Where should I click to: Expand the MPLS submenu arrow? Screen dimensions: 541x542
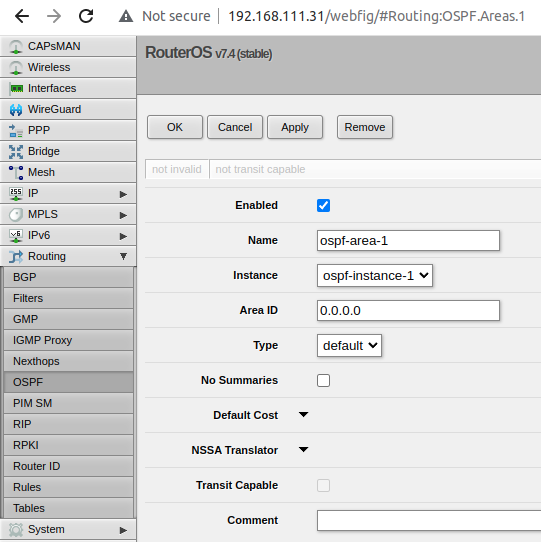coord(123,215)
